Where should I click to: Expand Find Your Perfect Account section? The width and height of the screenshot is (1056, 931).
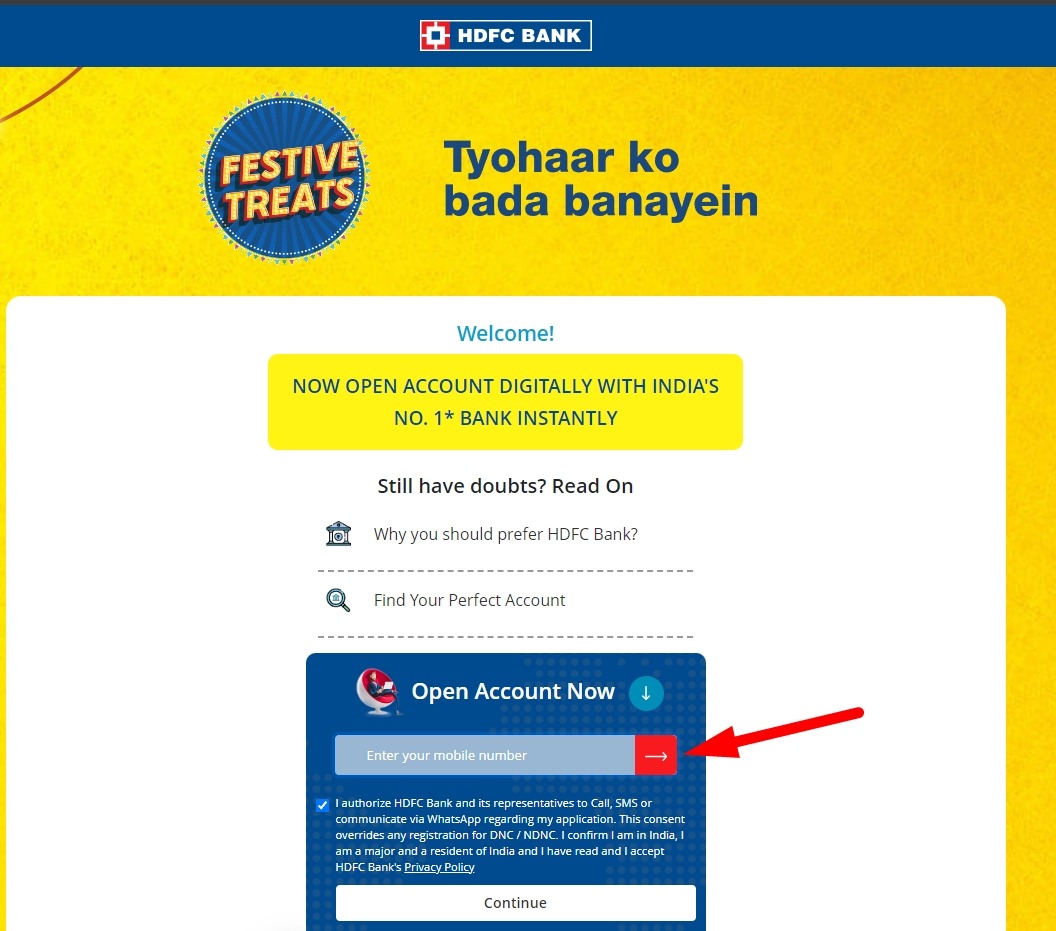tap(505, 600)
